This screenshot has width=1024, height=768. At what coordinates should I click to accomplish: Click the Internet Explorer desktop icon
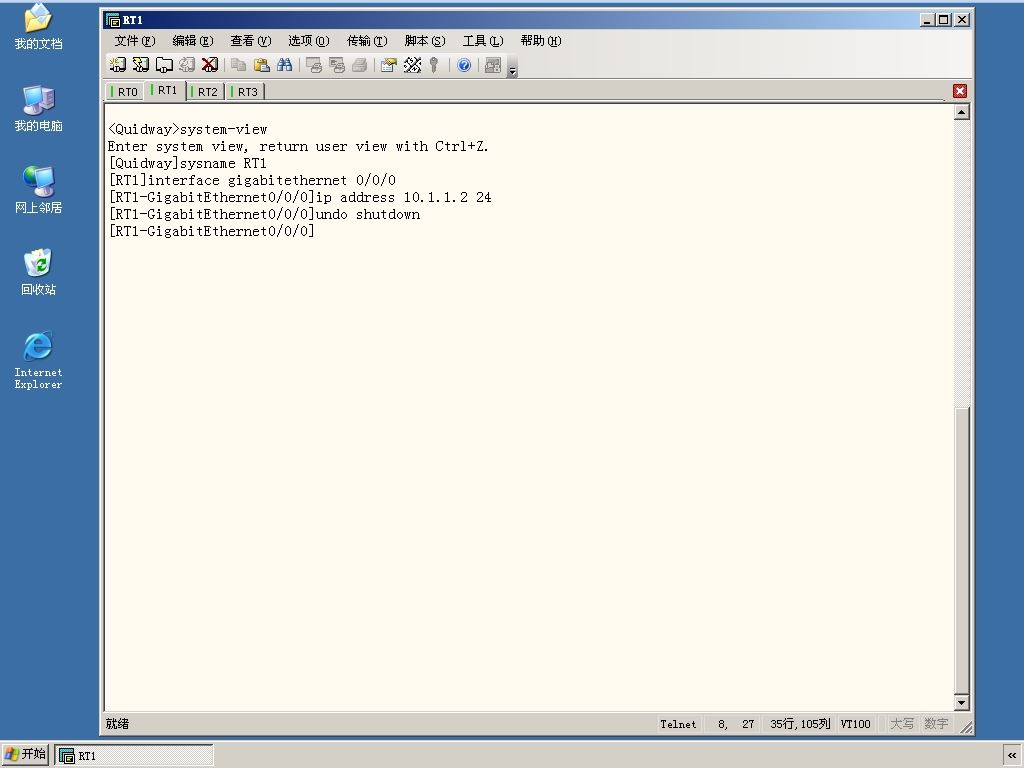coord(38,360)
